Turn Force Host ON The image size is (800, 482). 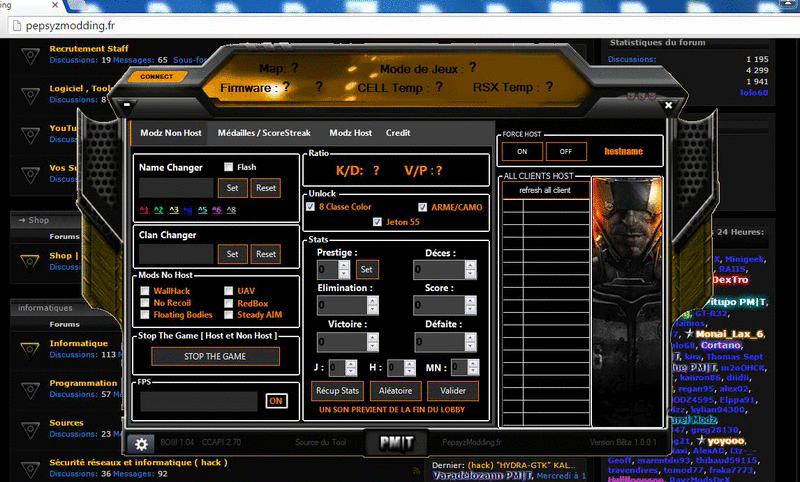(x=522, y=151)
